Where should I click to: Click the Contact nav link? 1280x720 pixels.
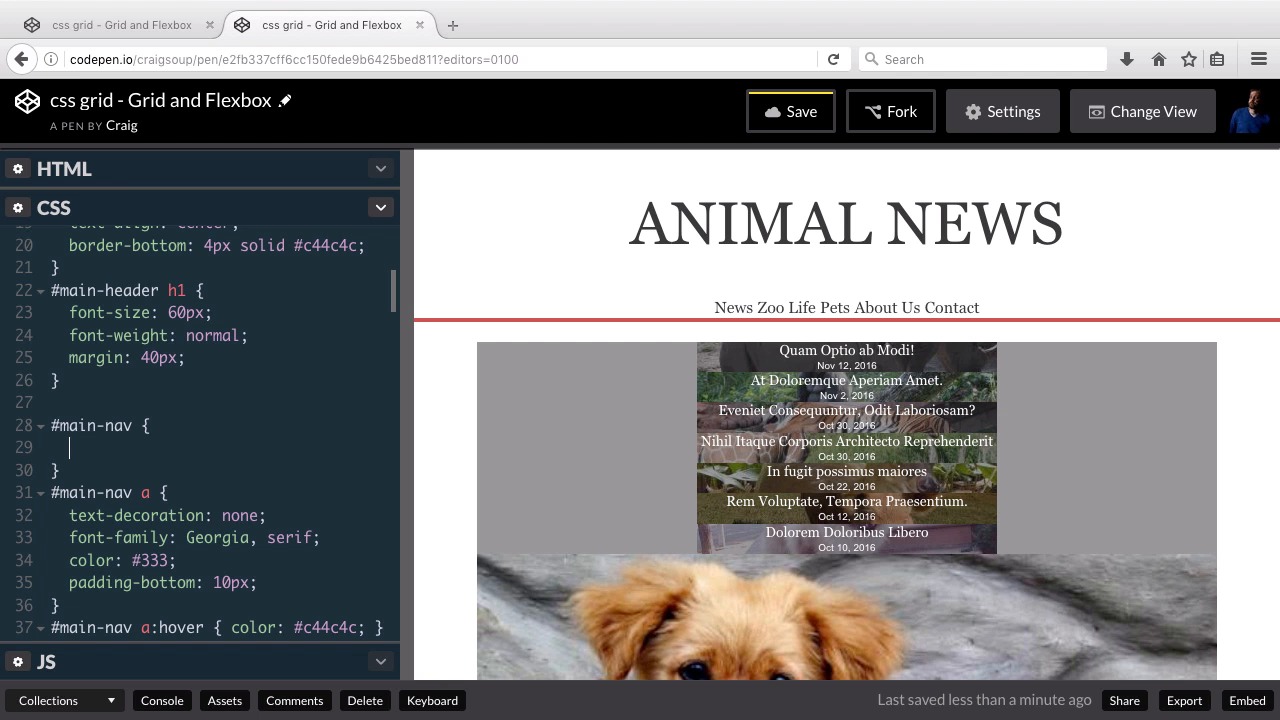coord(952,308)
